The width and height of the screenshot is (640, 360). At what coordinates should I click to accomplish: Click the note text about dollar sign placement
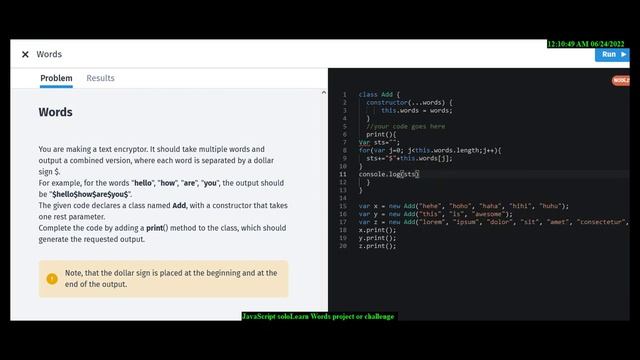click(x=171, y=278)
